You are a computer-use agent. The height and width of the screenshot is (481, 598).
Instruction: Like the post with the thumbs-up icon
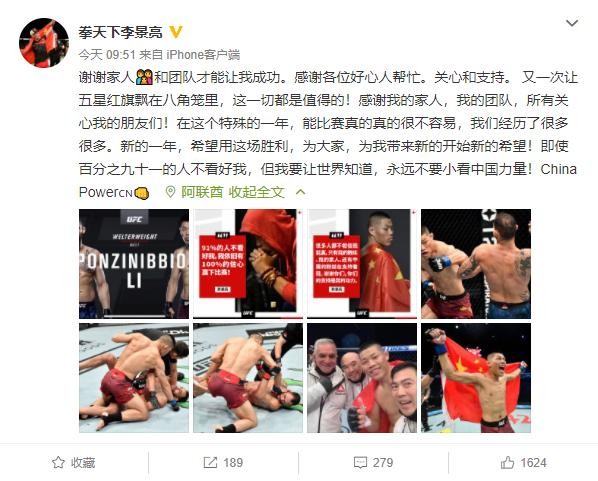[507, 463]
